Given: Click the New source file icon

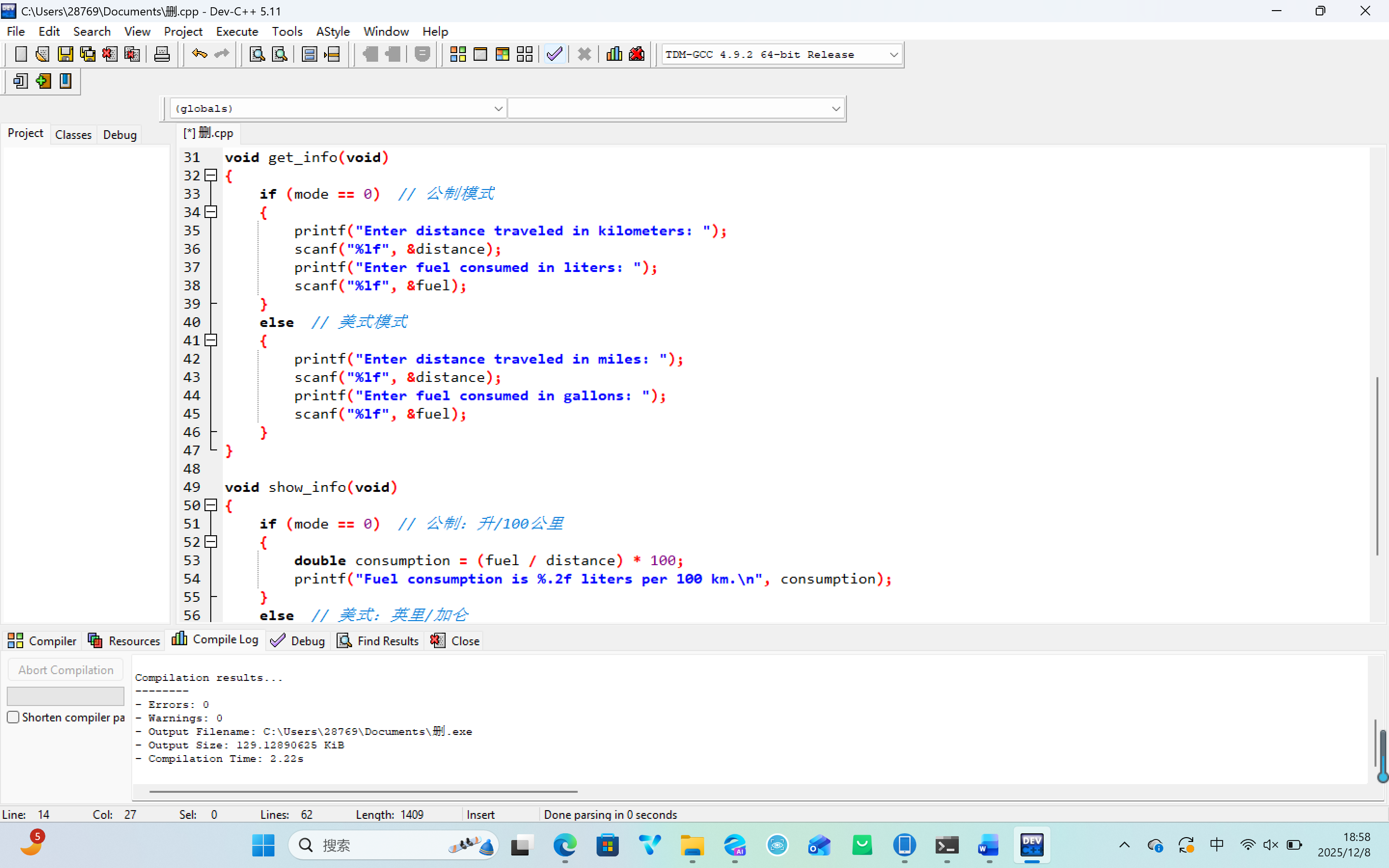Looking at the screenshot, I should [x=21, y=54].
